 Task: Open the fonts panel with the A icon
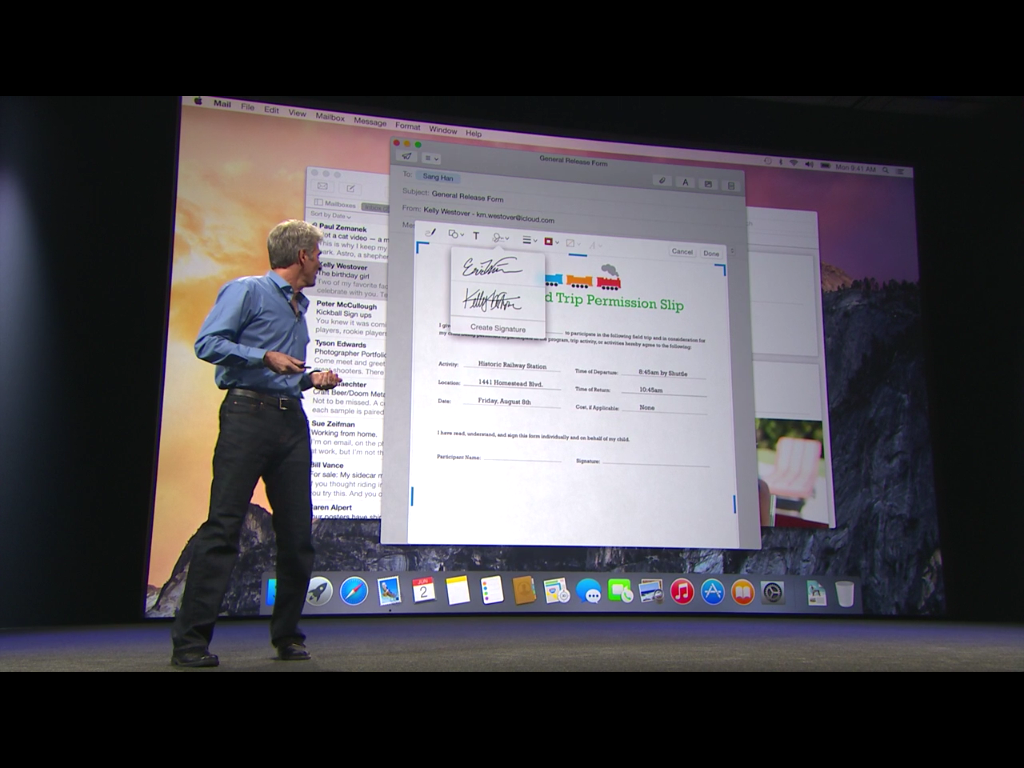tap(685, 182)
